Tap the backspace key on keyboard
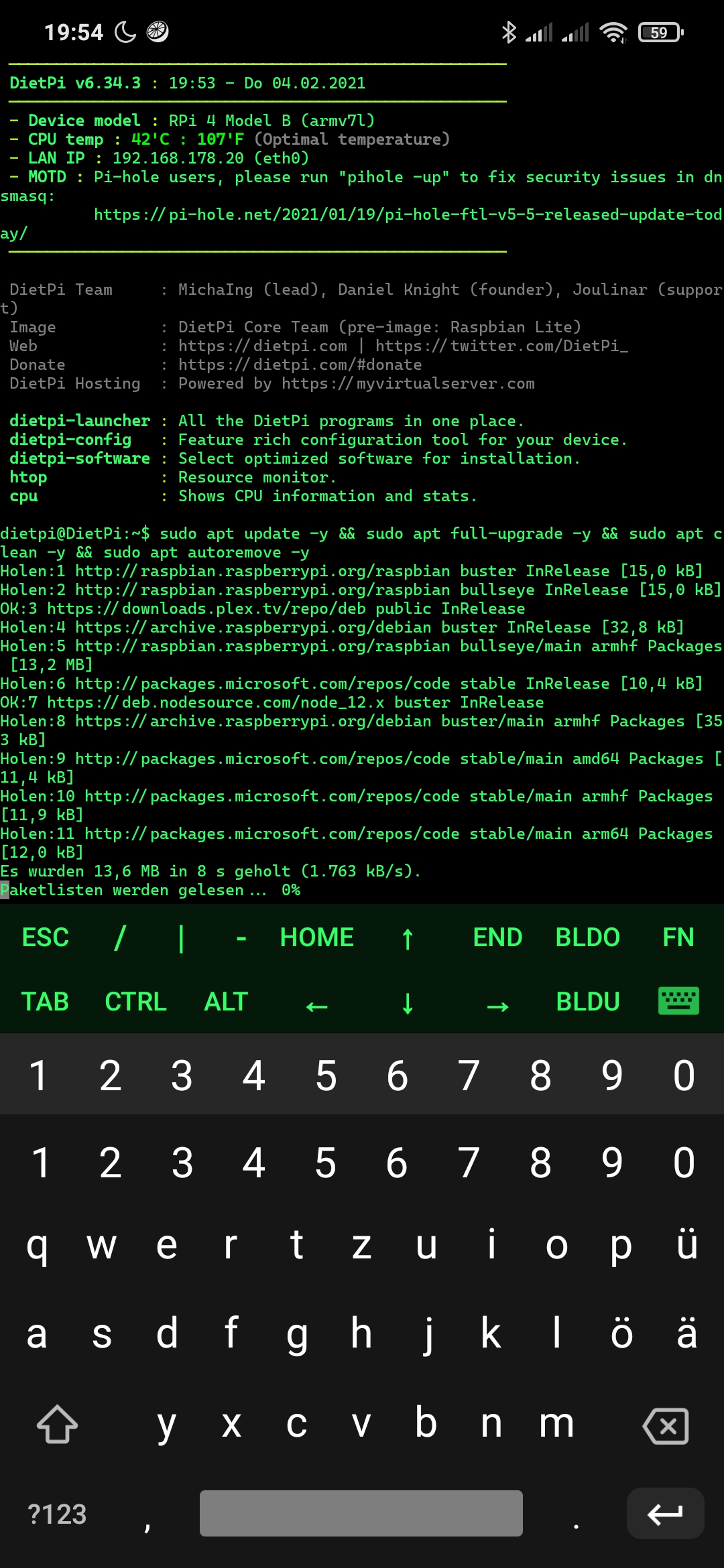This screenshot has width=724, height=1568. 666,1425
